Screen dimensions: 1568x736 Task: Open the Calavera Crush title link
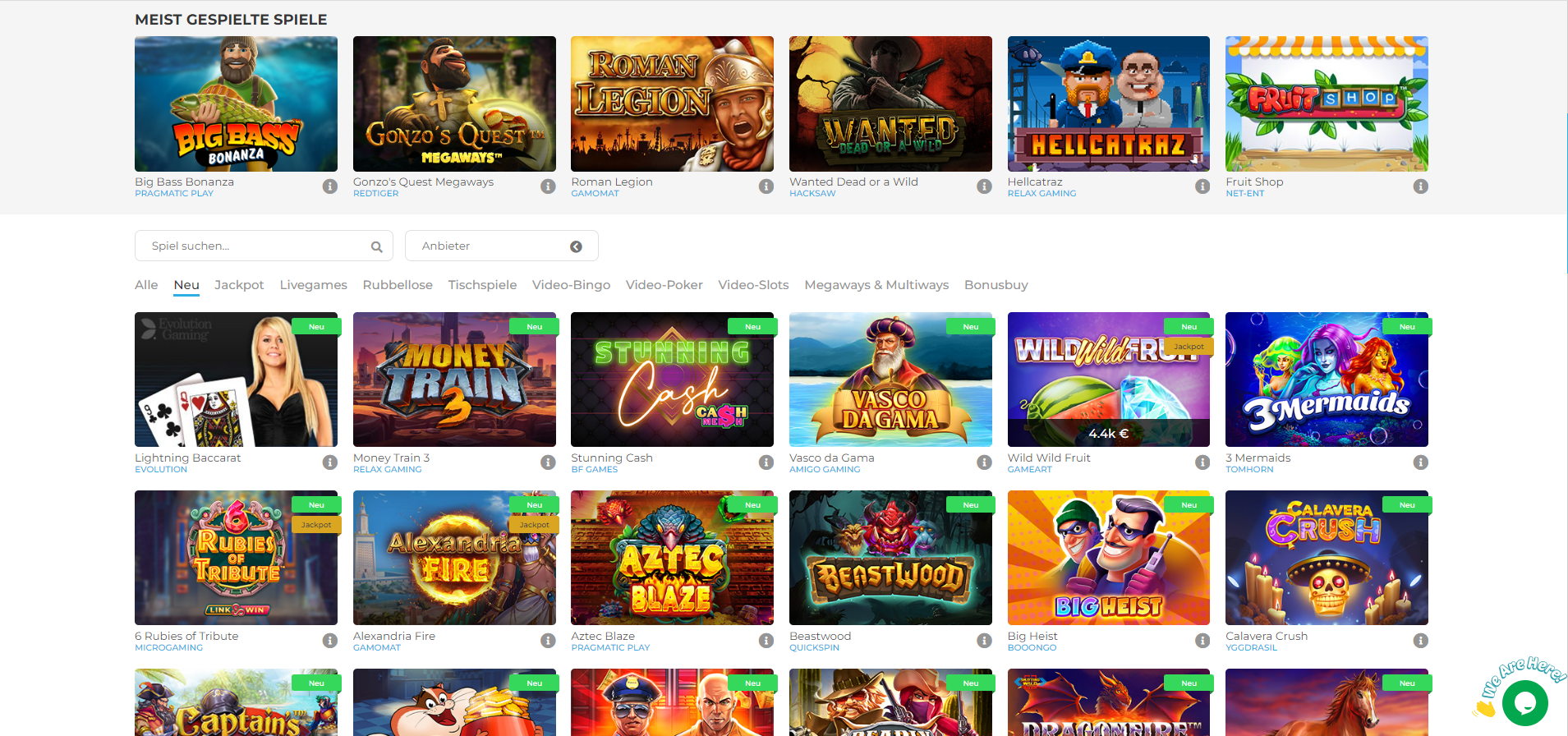click(1267, 636)
